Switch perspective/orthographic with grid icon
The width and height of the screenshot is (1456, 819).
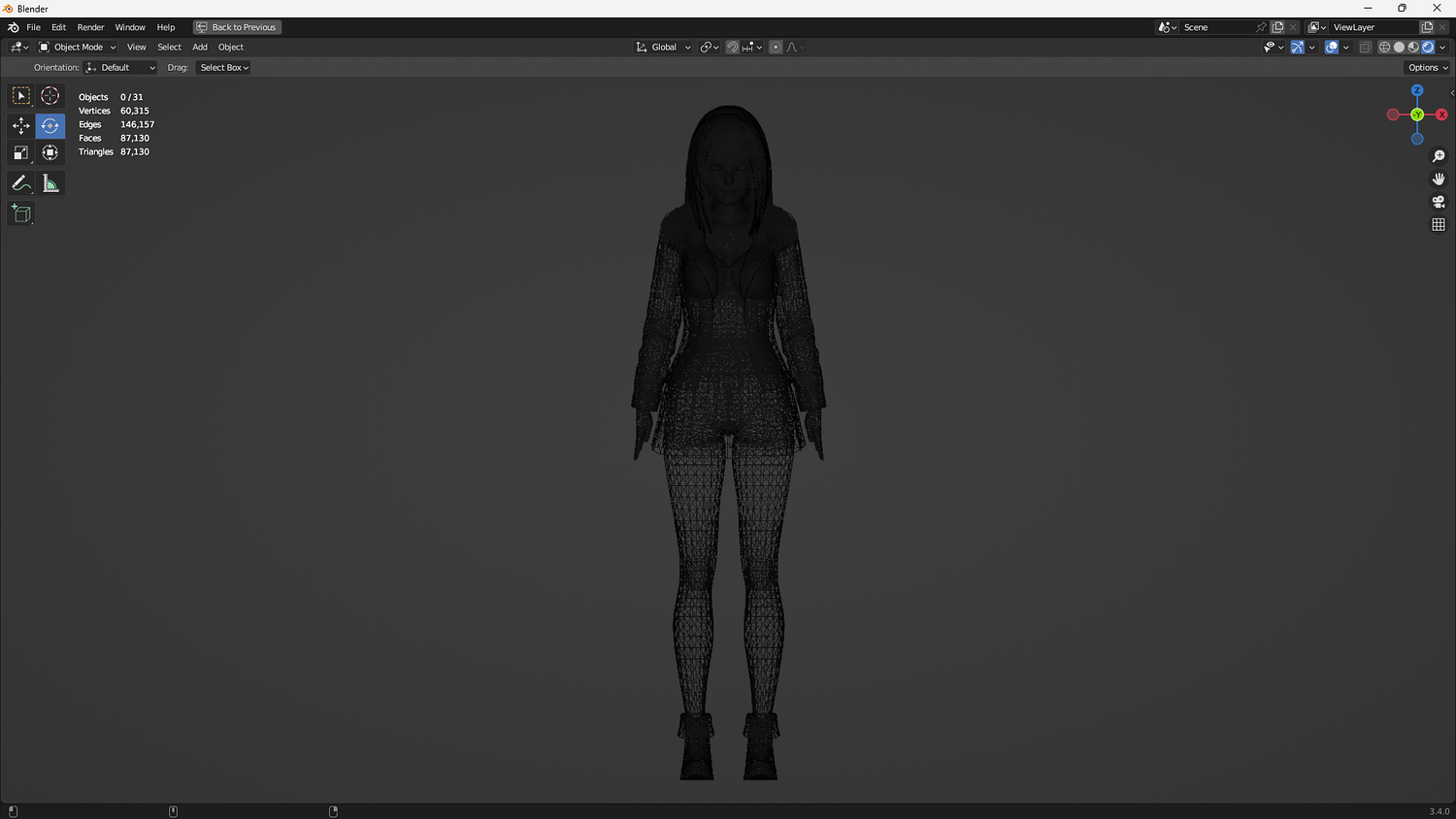[x=1439, y=224]
